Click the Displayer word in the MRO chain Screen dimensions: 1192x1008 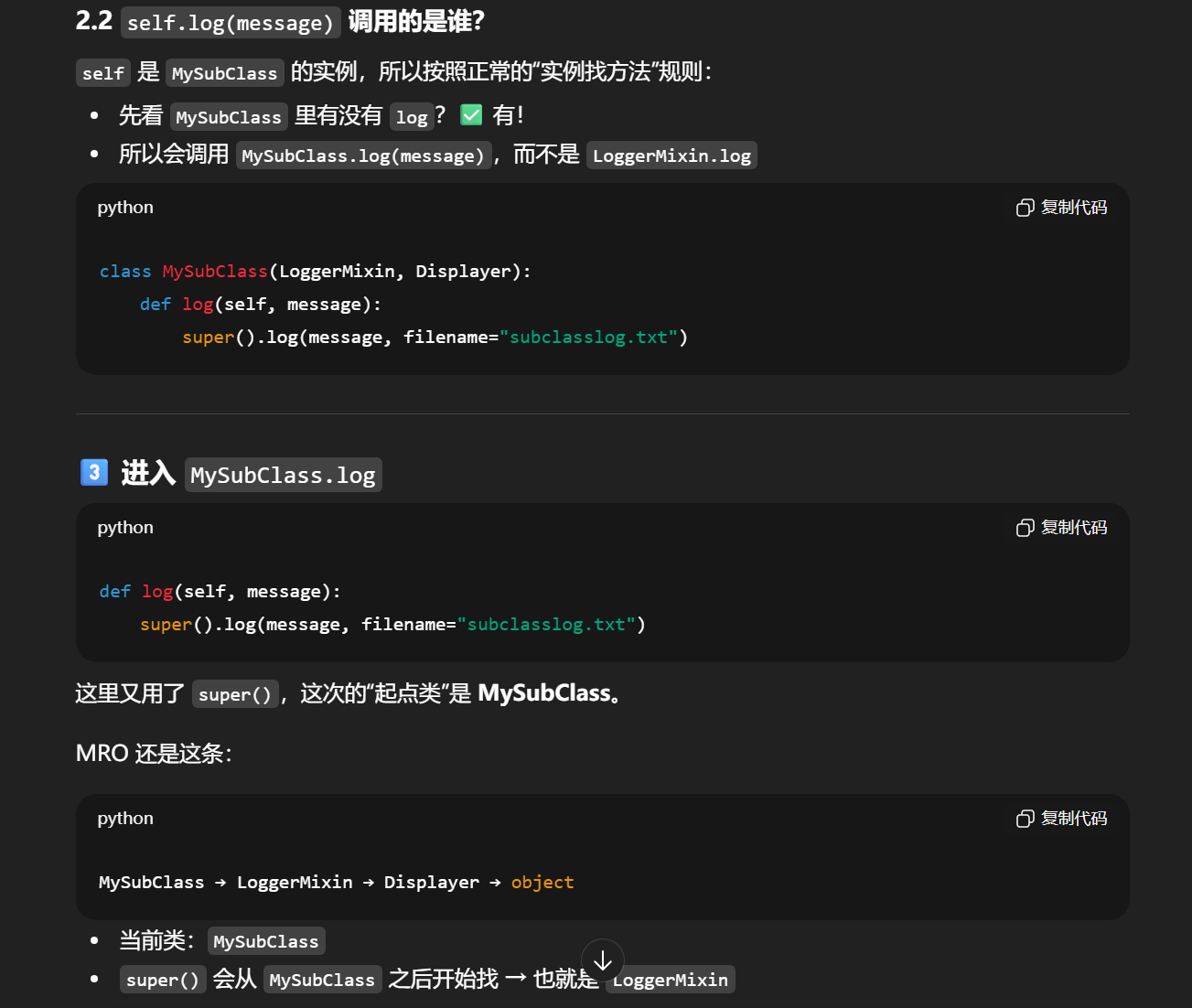click(431, 883)
